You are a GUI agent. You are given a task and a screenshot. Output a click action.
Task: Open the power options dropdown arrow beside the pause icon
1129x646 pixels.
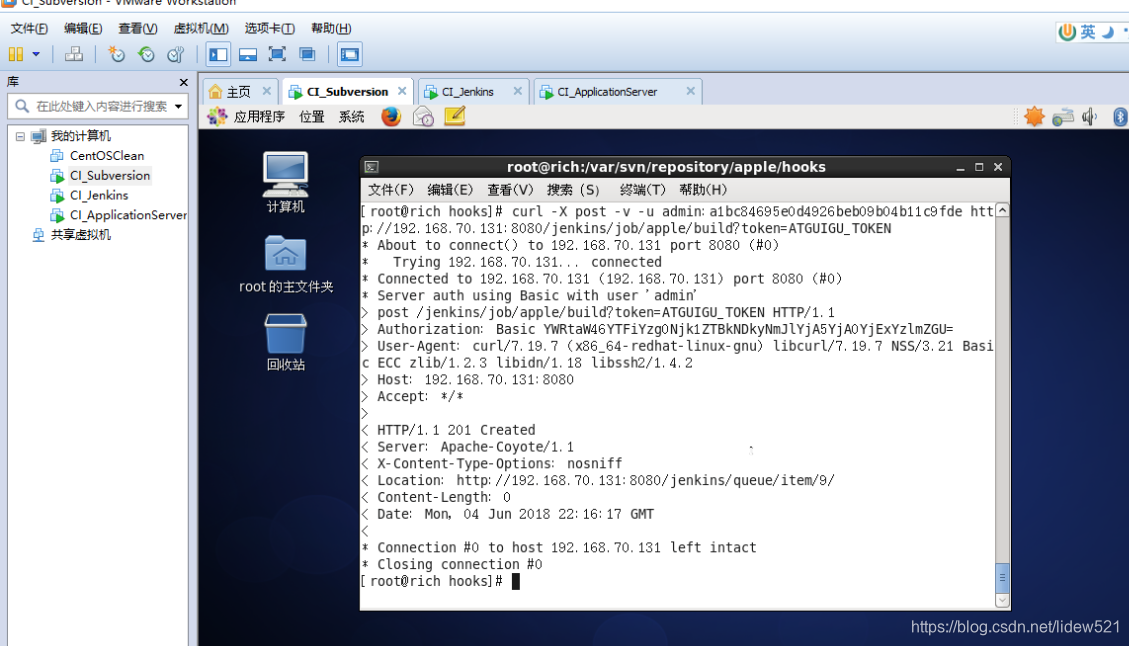tap(35, 54)
